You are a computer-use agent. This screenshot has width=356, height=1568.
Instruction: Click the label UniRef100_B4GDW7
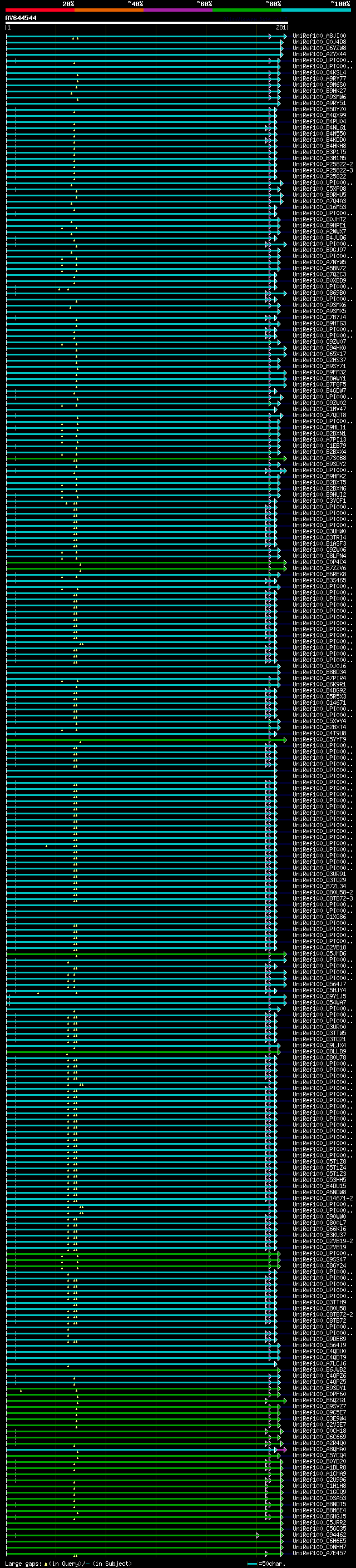(319, 391)
